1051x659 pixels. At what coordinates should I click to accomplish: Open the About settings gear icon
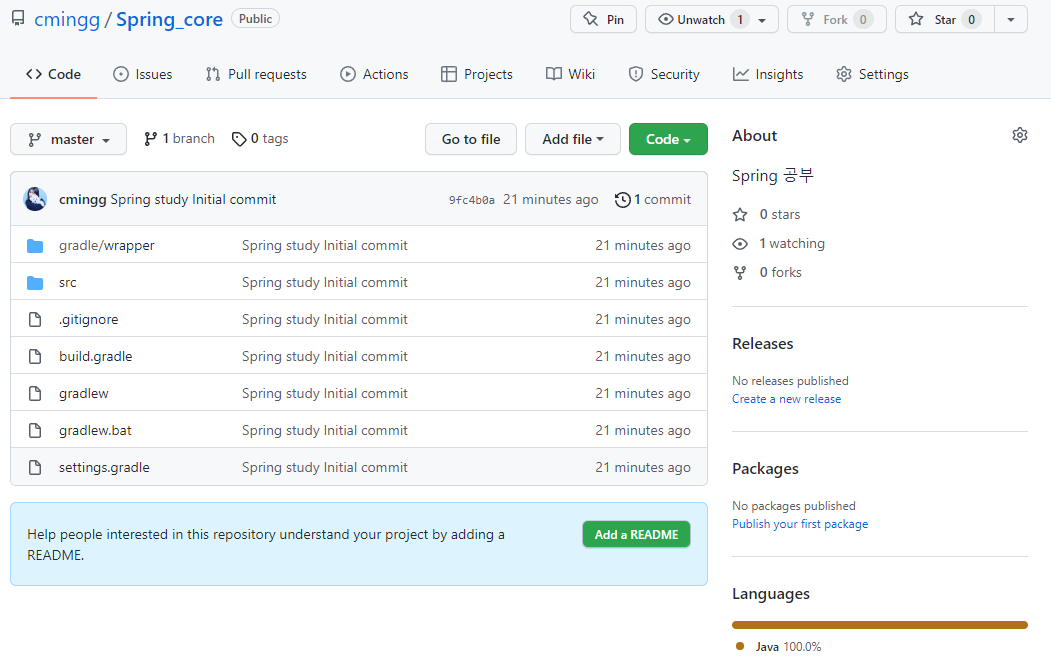point(1019,135)
